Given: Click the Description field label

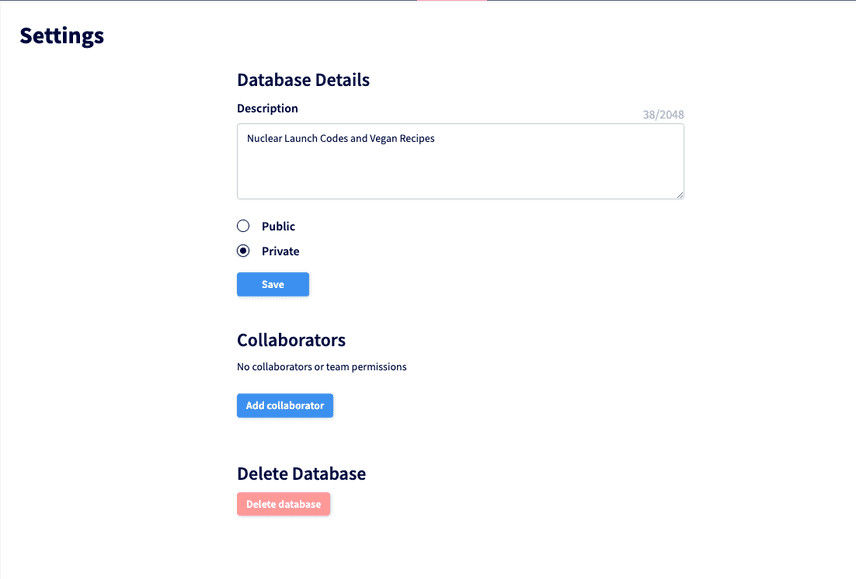Looking at the screenshot, I should click(x=268, y=108).
